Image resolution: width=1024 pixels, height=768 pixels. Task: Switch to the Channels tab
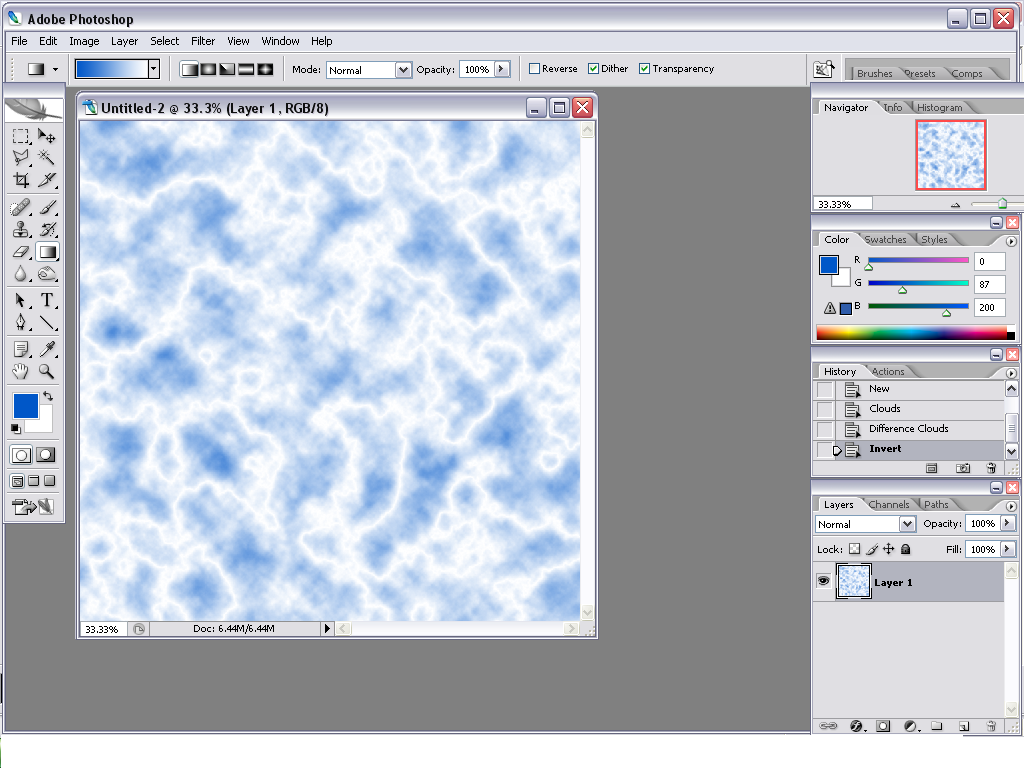[x=889, y=505]
